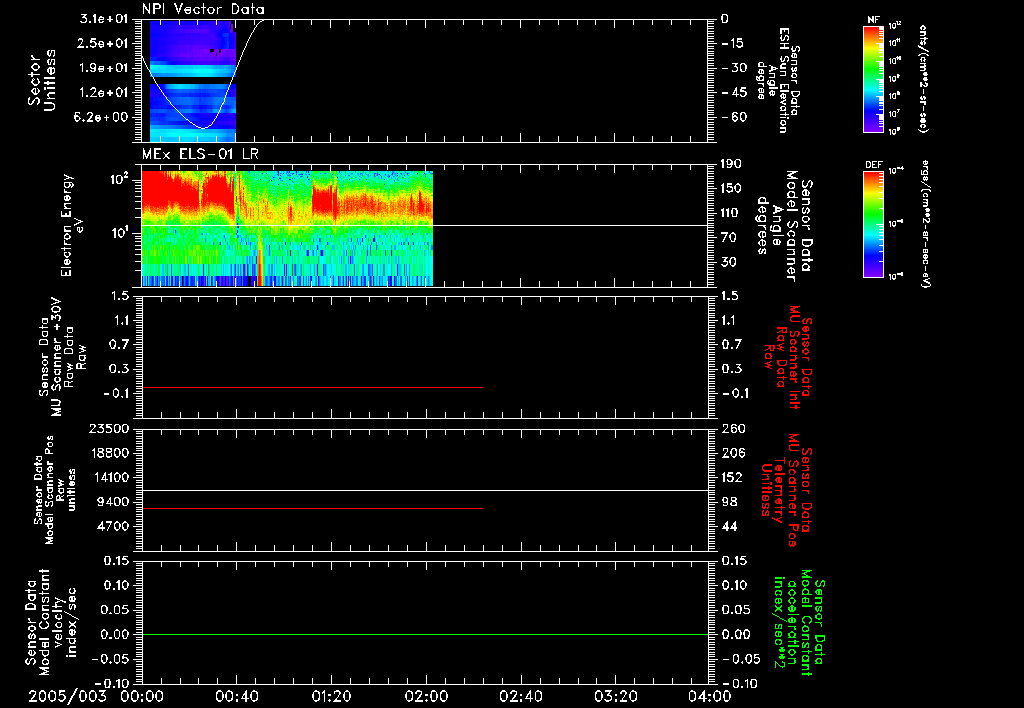1024x708 pixels.
Task: Click the '1.9e+01' sector tick value
Action: pyautogui.click(x=104, y=68)
